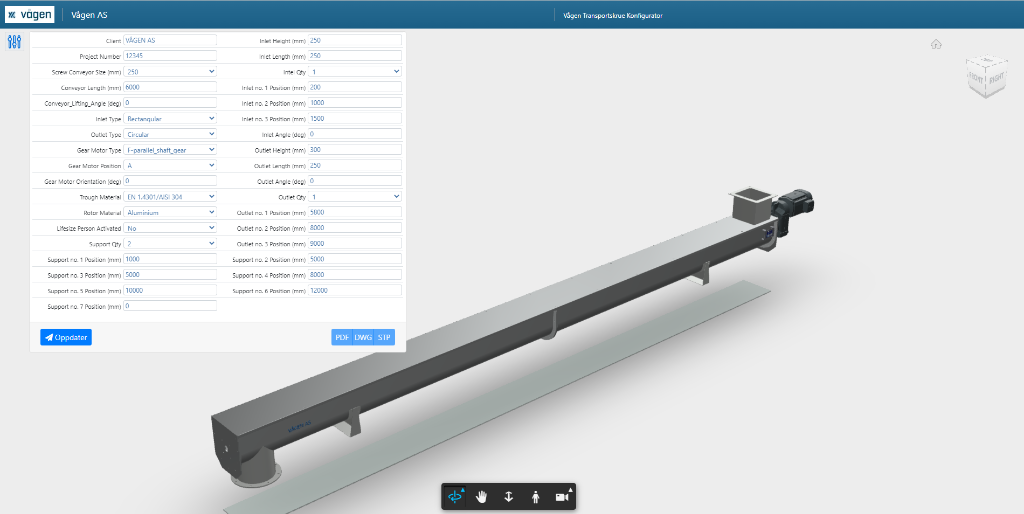
Task: Click the Vågen AS header title
Action: point(89,15)
